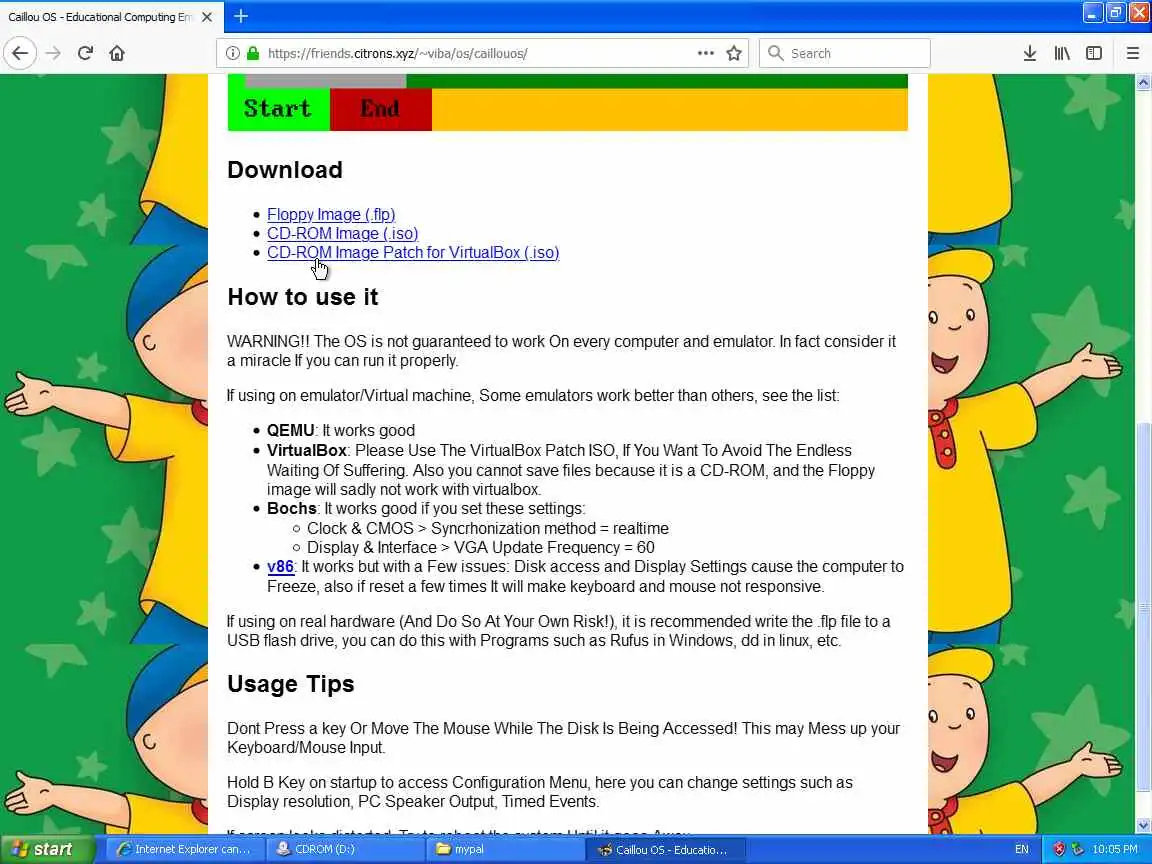The image size is (1152, 864).
Task: Click the How to use it heading
Action: [x=303, y=297]
